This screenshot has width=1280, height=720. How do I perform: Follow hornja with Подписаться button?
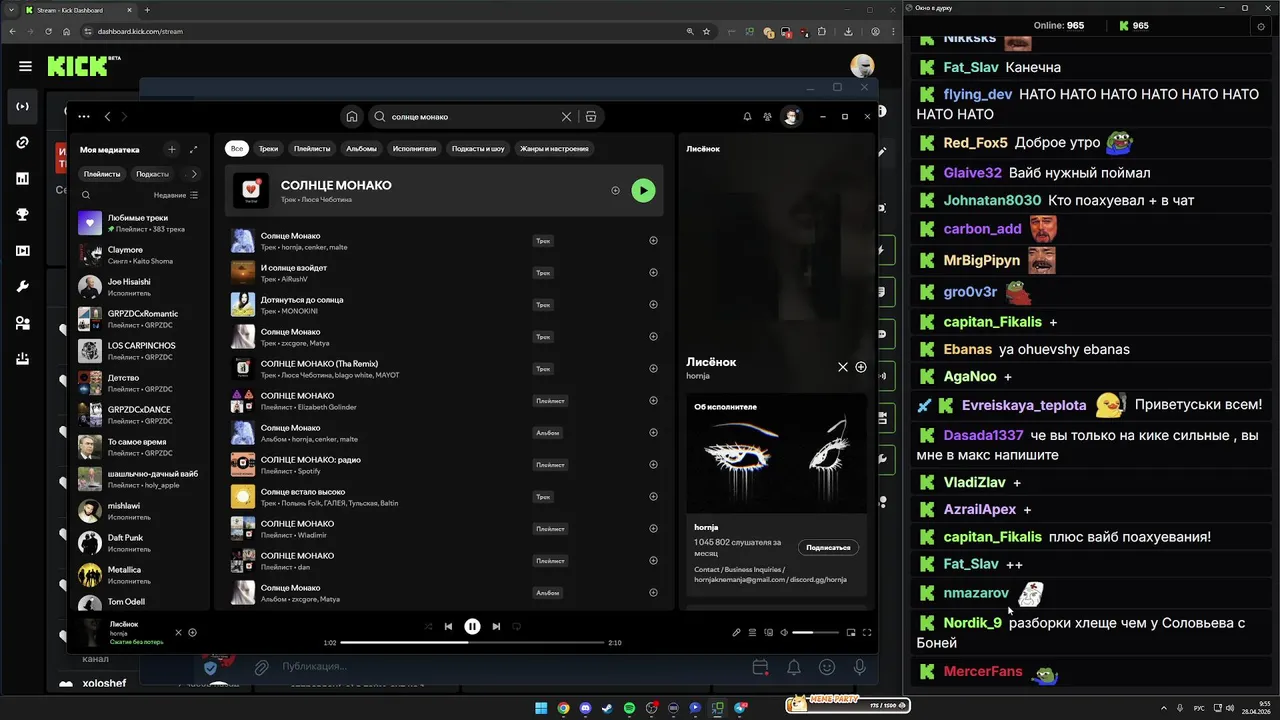(x=828, y=547)
